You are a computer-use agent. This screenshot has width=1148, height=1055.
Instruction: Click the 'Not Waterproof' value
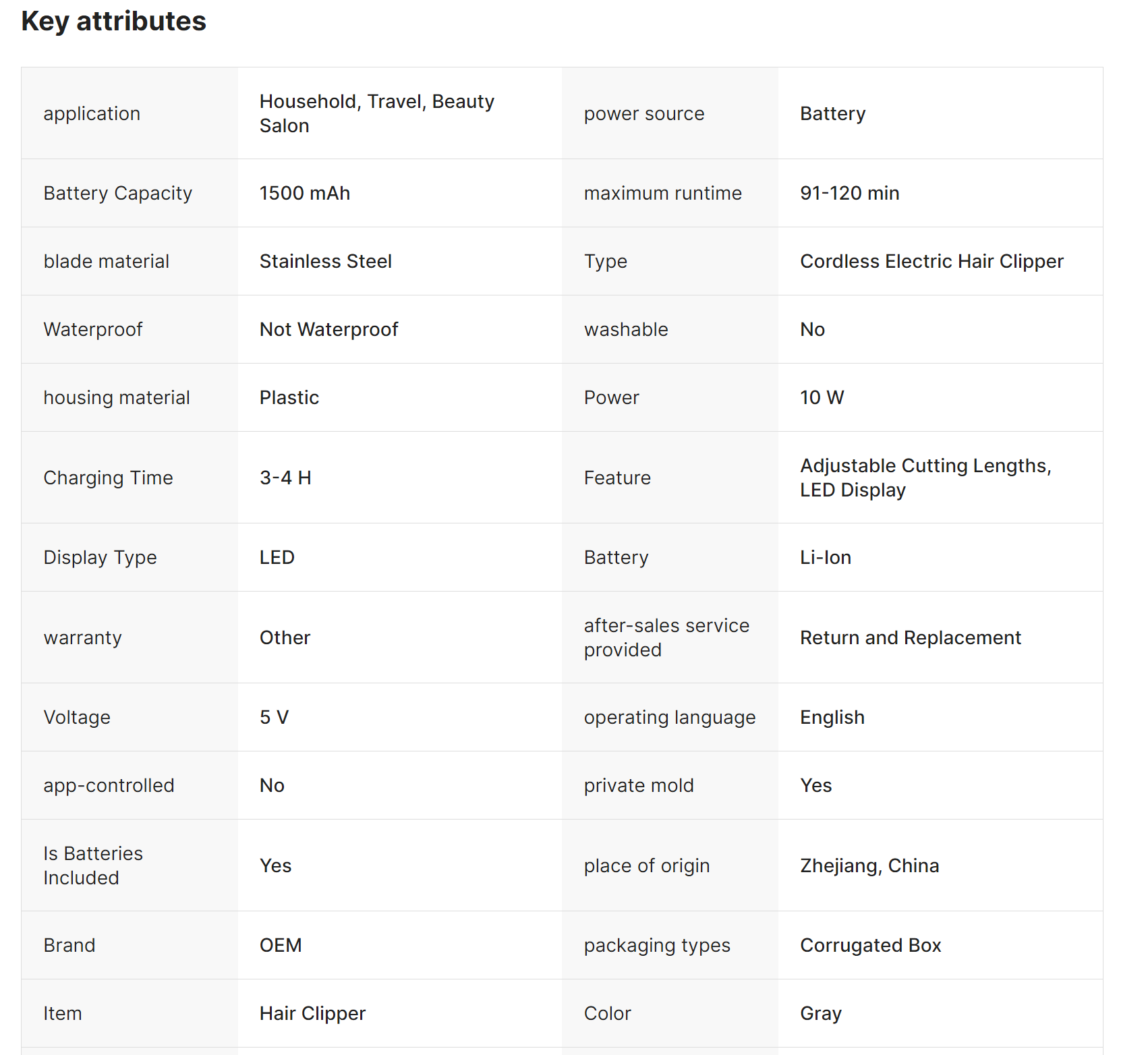tap(328, 330)
